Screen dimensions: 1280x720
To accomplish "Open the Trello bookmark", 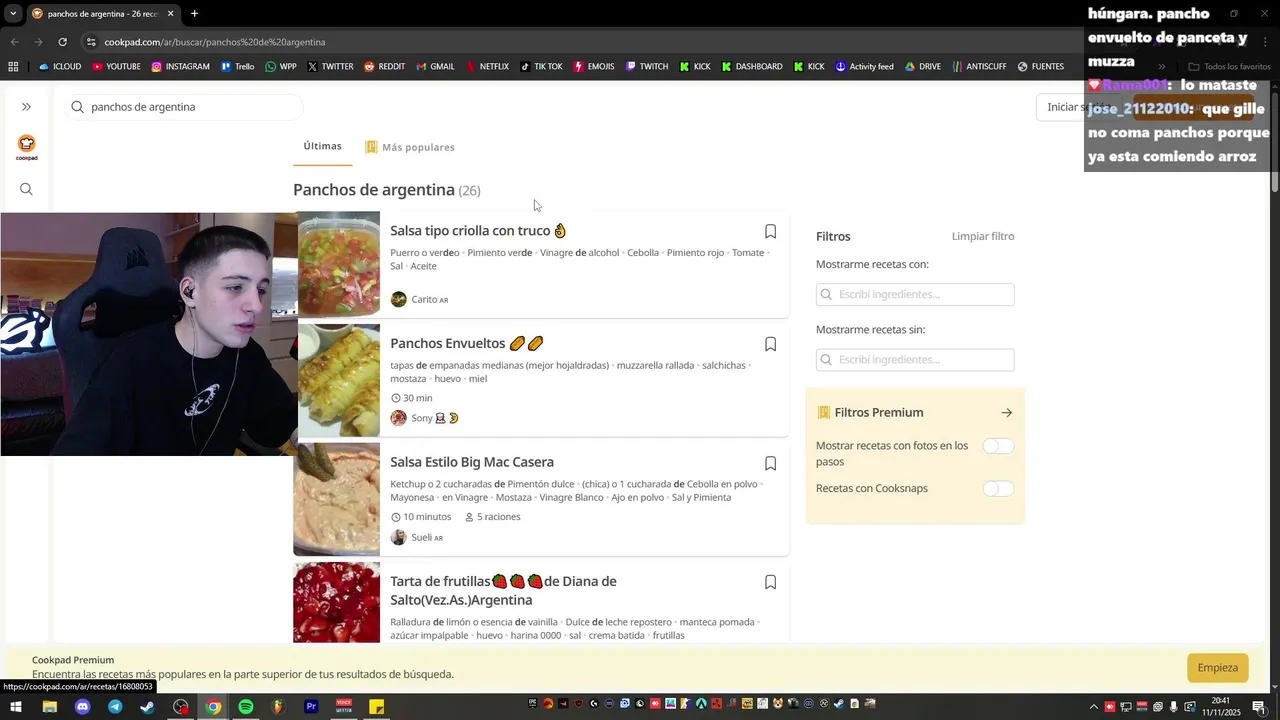I will click(237, 67).
